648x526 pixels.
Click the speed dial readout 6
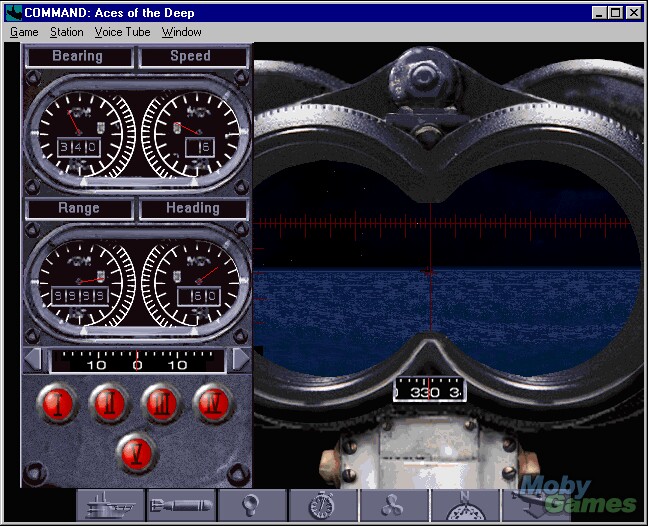(x=200, y=147)
